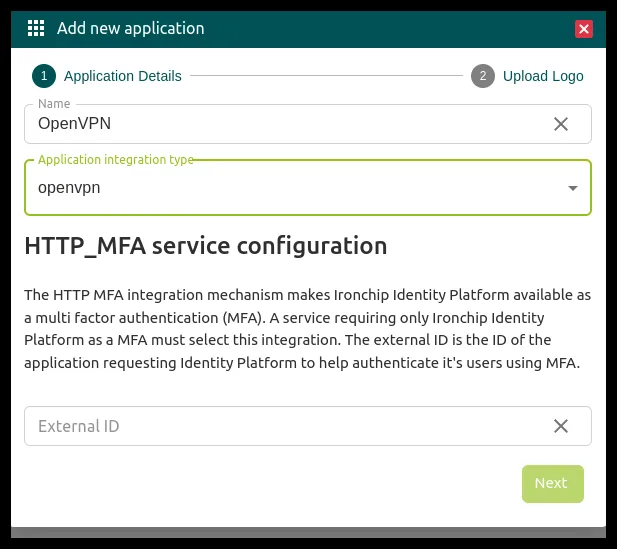Click the application grid icon in header
617x549 pixels.
(x=36, y=28)
